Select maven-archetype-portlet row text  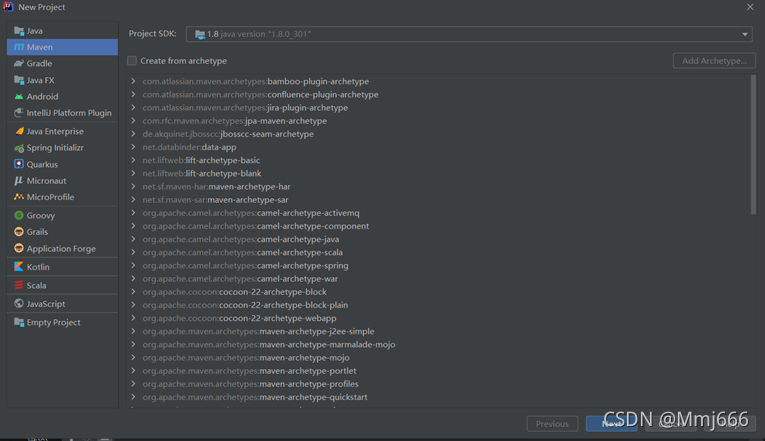[x=249, y=371]
